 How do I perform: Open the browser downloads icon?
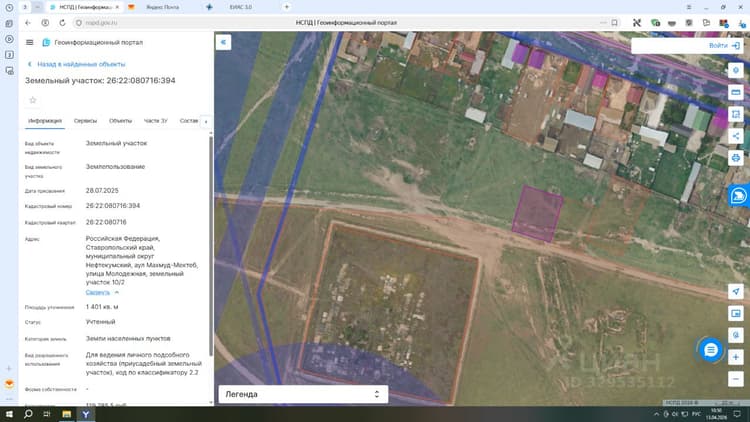[x=741, y=22]
